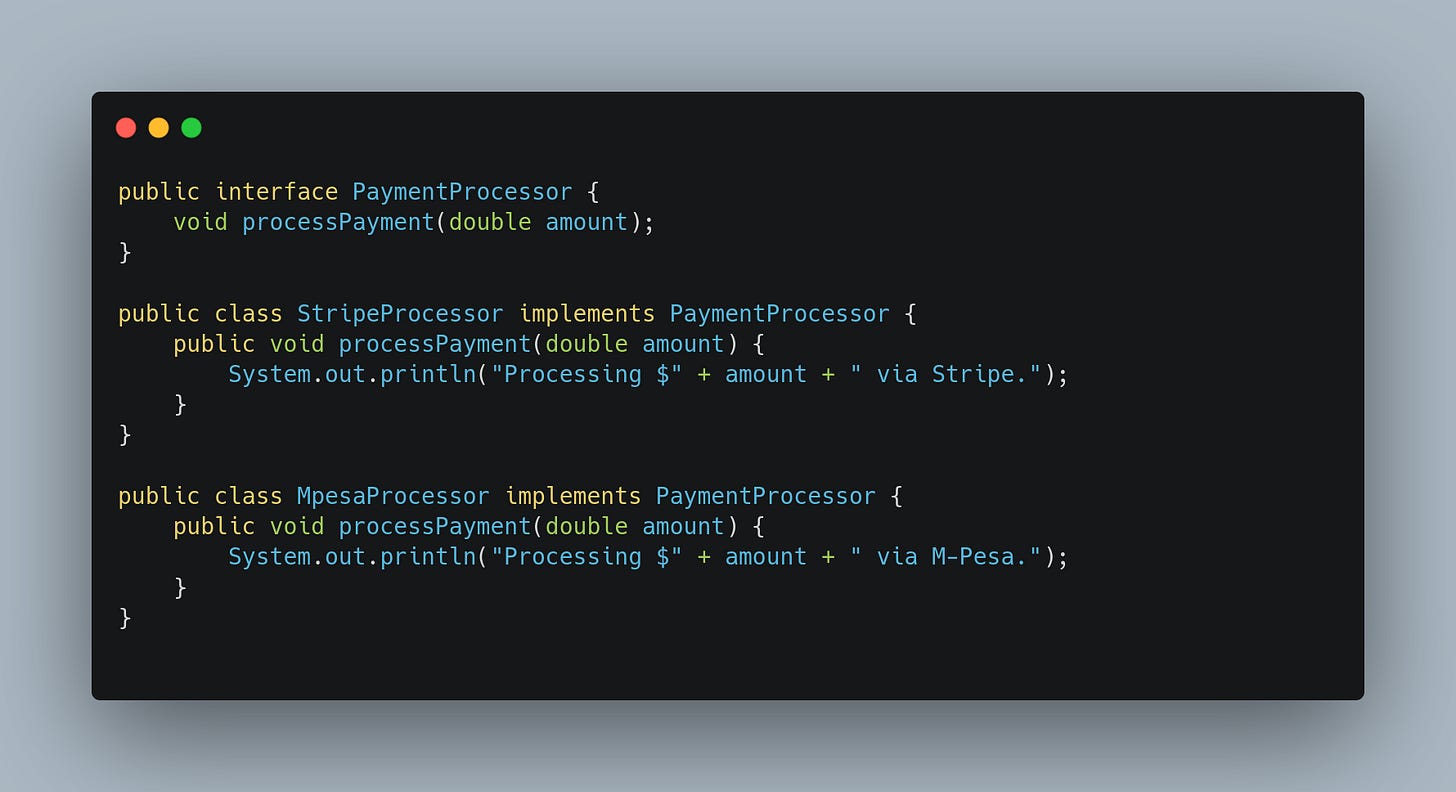Image resolution: width=1456 pixels, height=792 pixels.
Task: Click the green maximize dot
Action: pyautogui.click(x=192, y=127)
